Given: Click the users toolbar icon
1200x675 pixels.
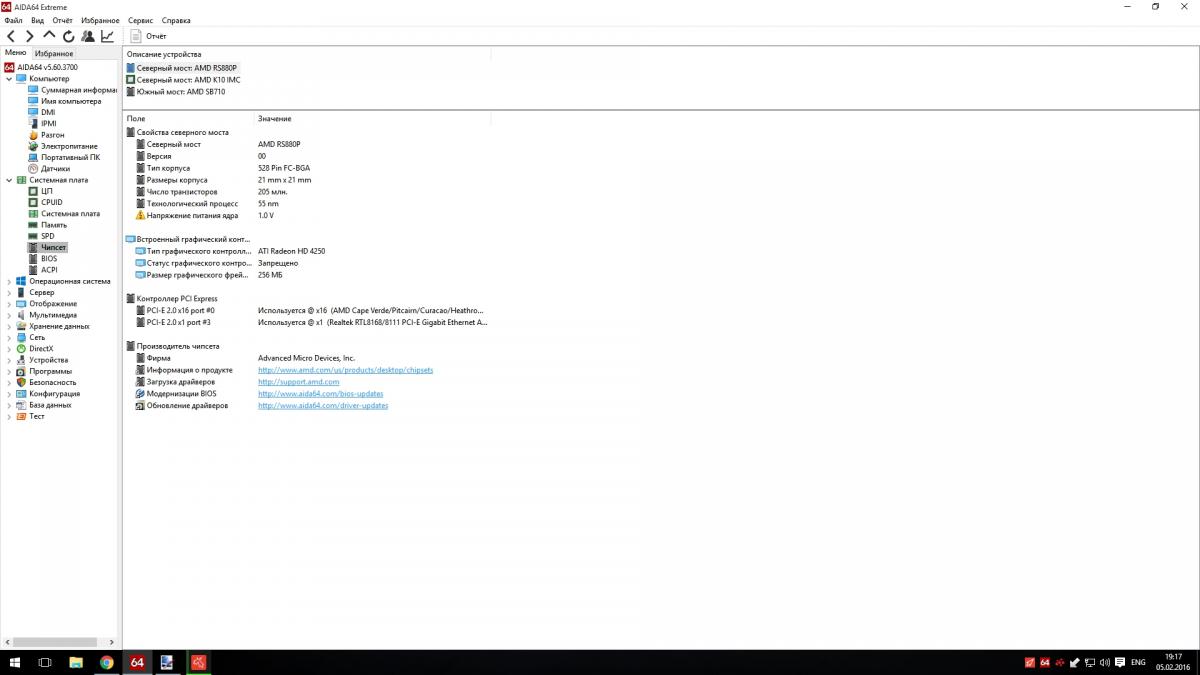Looking at the screenshot, I should click(87, 36).
